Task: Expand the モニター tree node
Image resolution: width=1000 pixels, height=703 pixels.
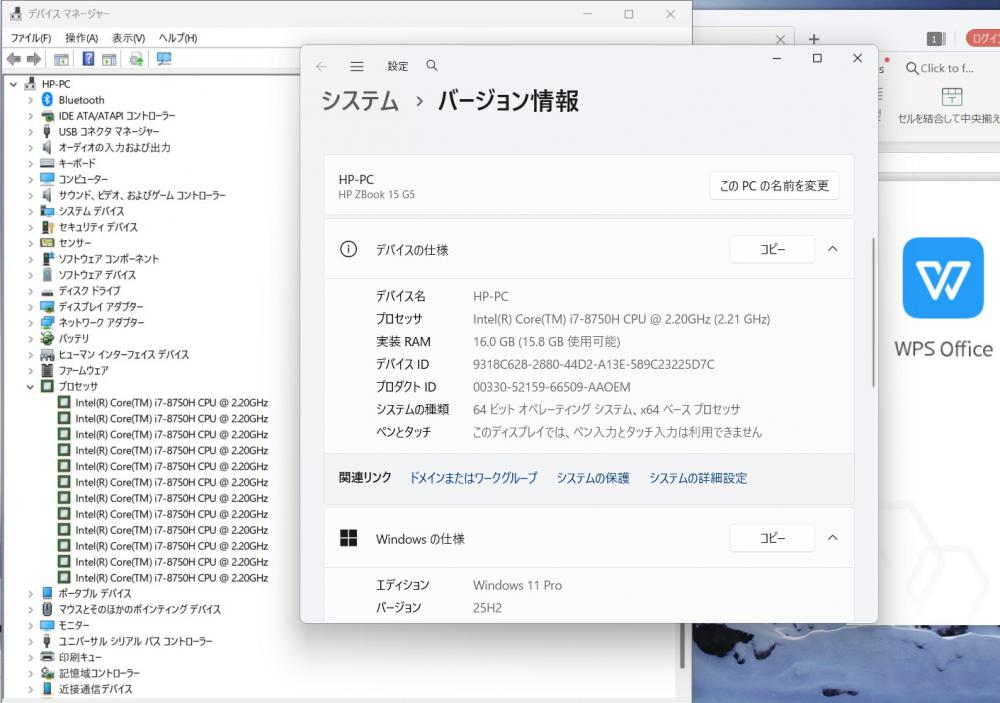Action: 30,625
